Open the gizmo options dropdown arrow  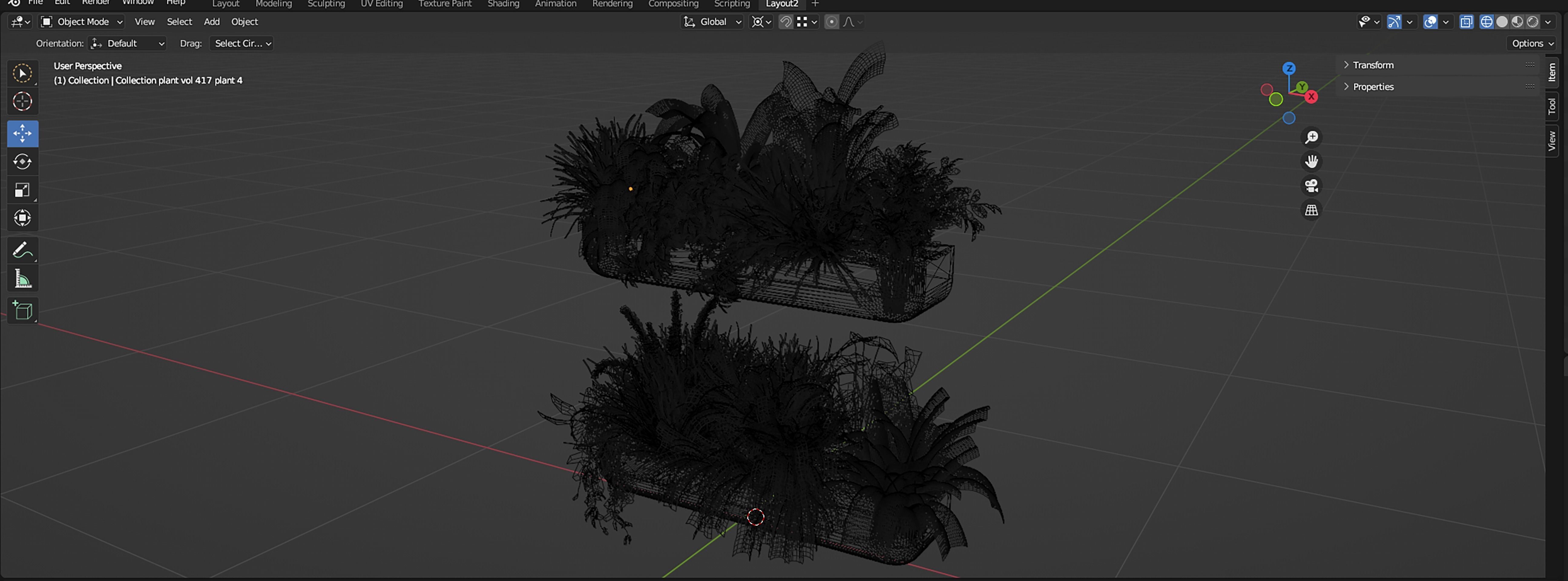point(1409,22)
